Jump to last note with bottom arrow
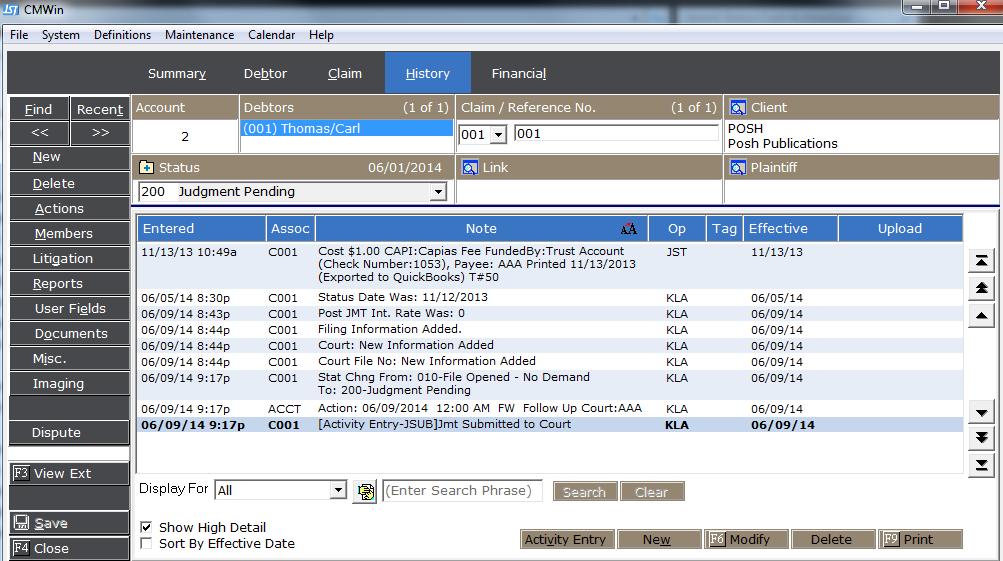 click(x=982, y=465)
